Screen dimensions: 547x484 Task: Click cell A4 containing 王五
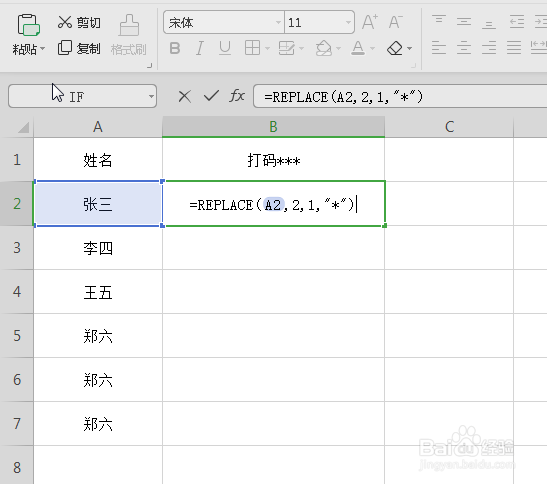[x=98, y=292]
